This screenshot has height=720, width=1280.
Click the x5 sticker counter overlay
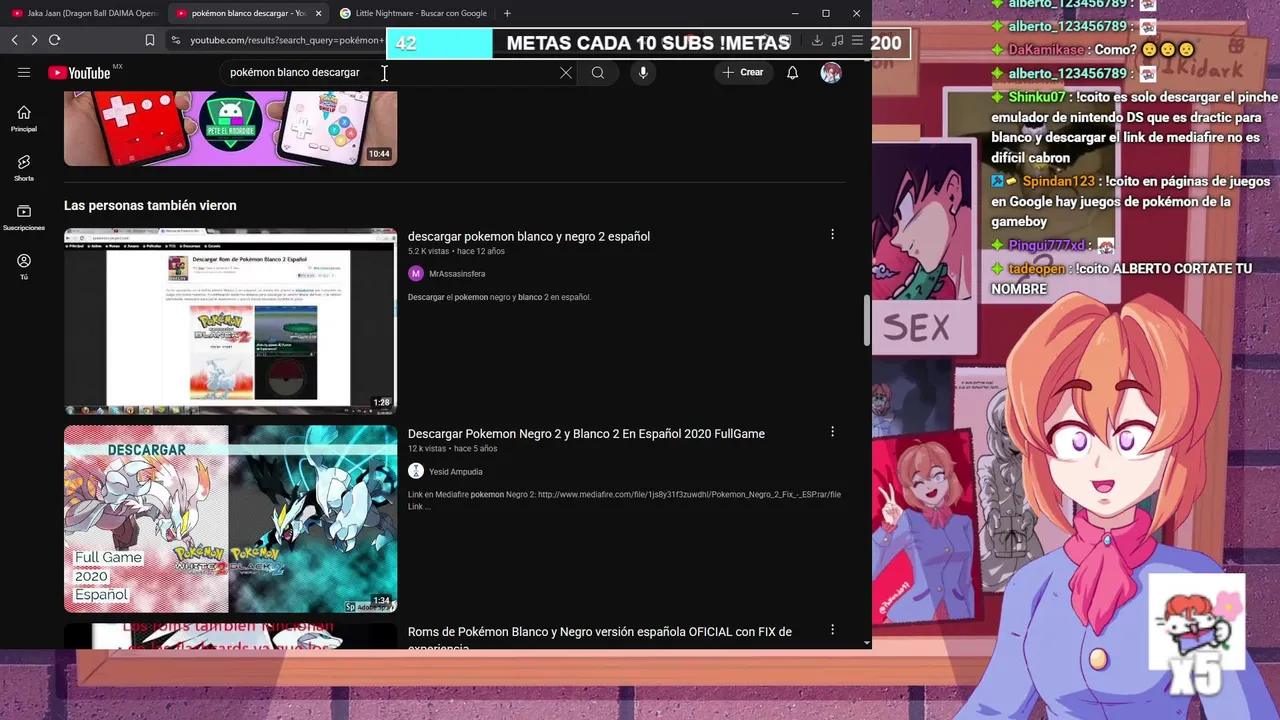1197,636
